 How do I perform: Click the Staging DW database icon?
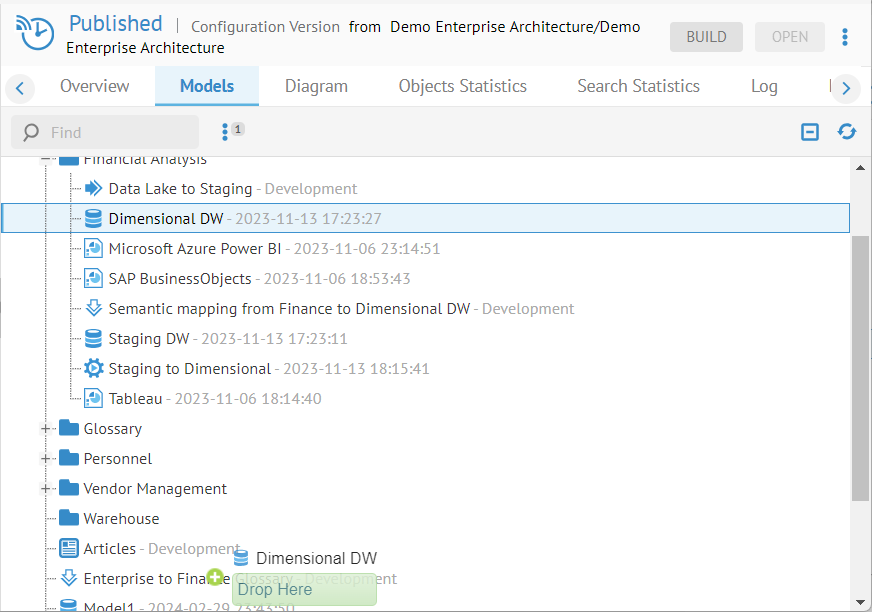(93, 338)
